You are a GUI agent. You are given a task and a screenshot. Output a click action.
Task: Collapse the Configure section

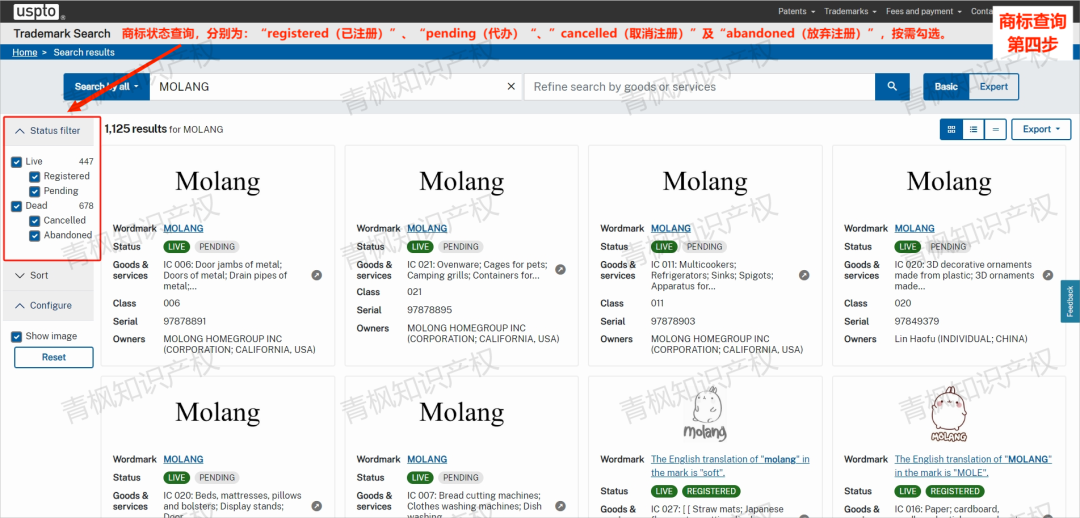[48, 306]
